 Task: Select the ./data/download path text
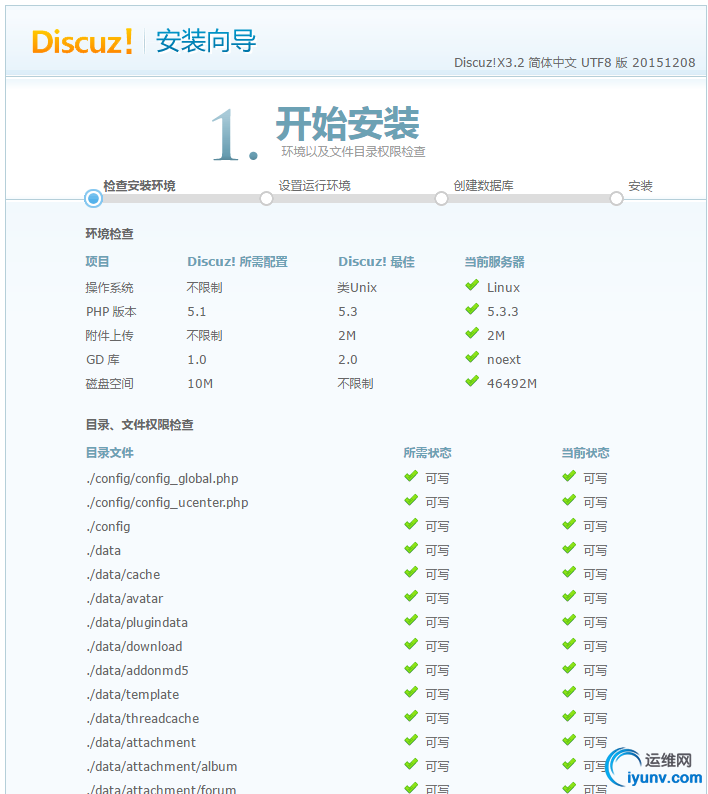point(134,647)
